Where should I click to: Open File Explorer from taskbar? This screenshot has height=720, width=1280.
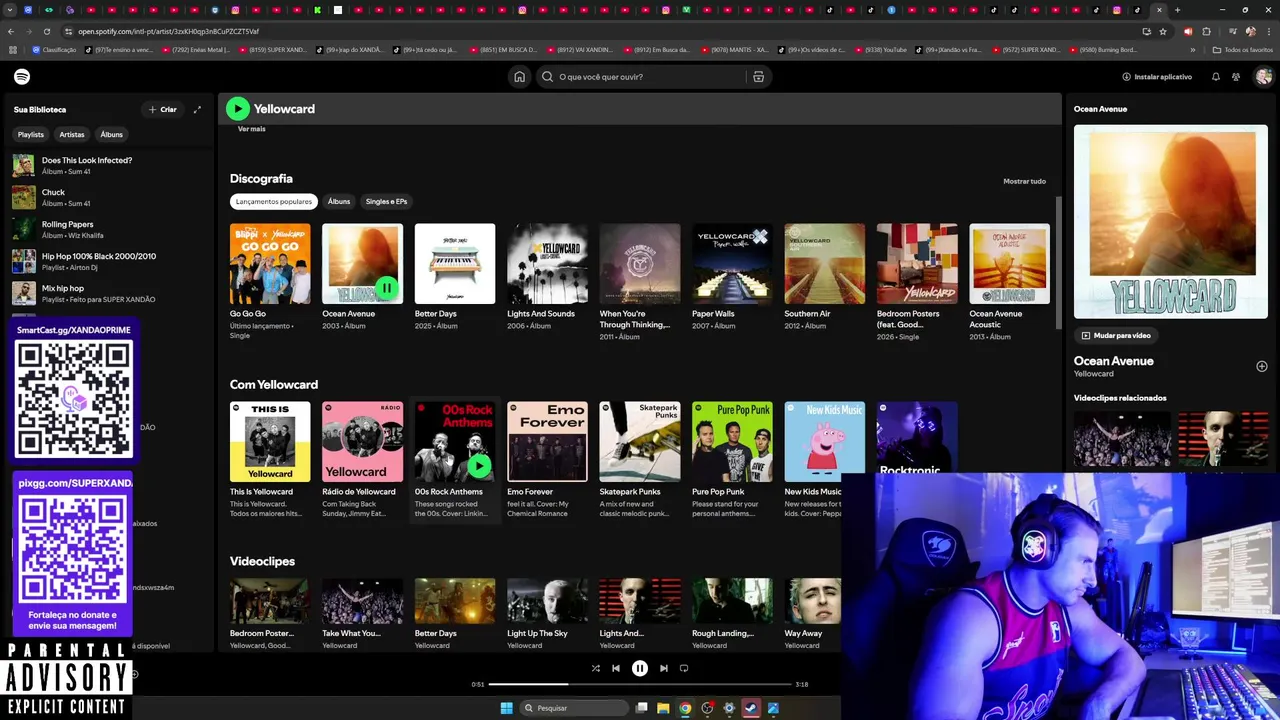coord(663,708)
